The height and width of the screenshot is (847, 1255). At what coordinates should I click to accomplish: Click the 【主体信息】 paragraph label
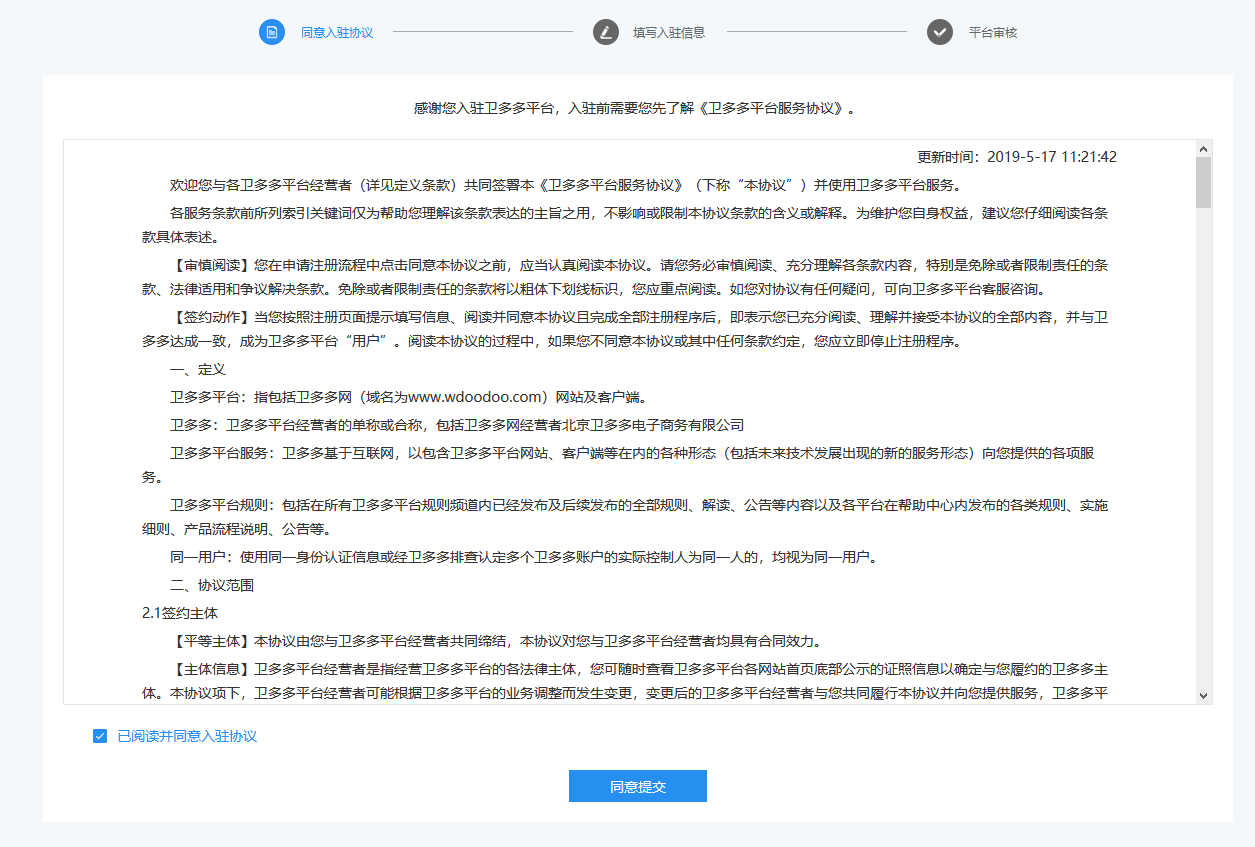(212, 668)
